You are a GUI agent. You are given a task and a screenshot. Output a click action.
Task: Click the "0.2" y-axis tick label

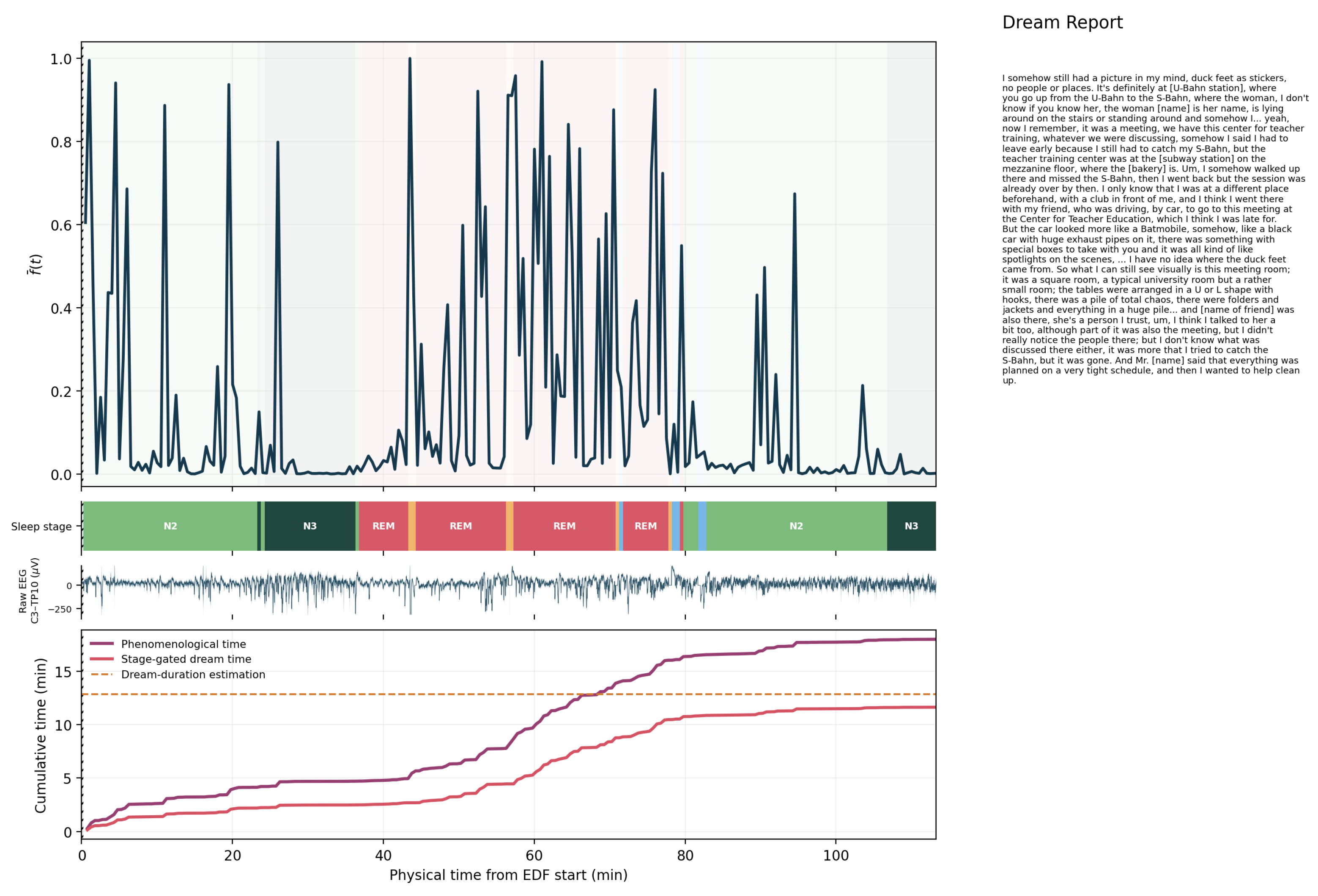[61, 392]
